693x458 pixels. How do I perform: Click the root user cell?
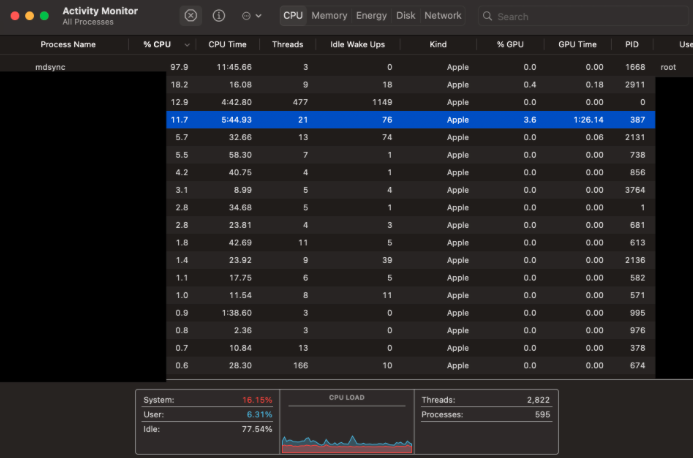(x=668, y=67)
